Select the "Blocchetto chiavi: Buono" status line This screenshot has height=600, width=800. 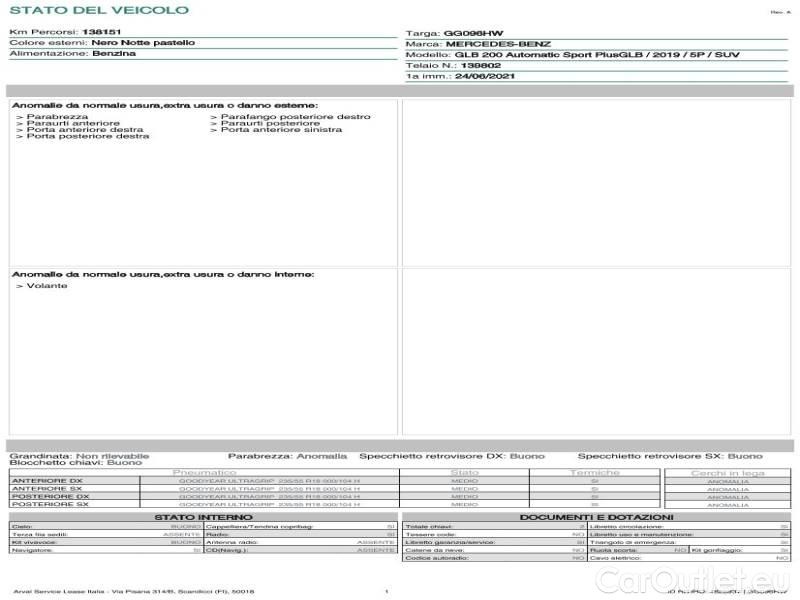coord(76,463)
